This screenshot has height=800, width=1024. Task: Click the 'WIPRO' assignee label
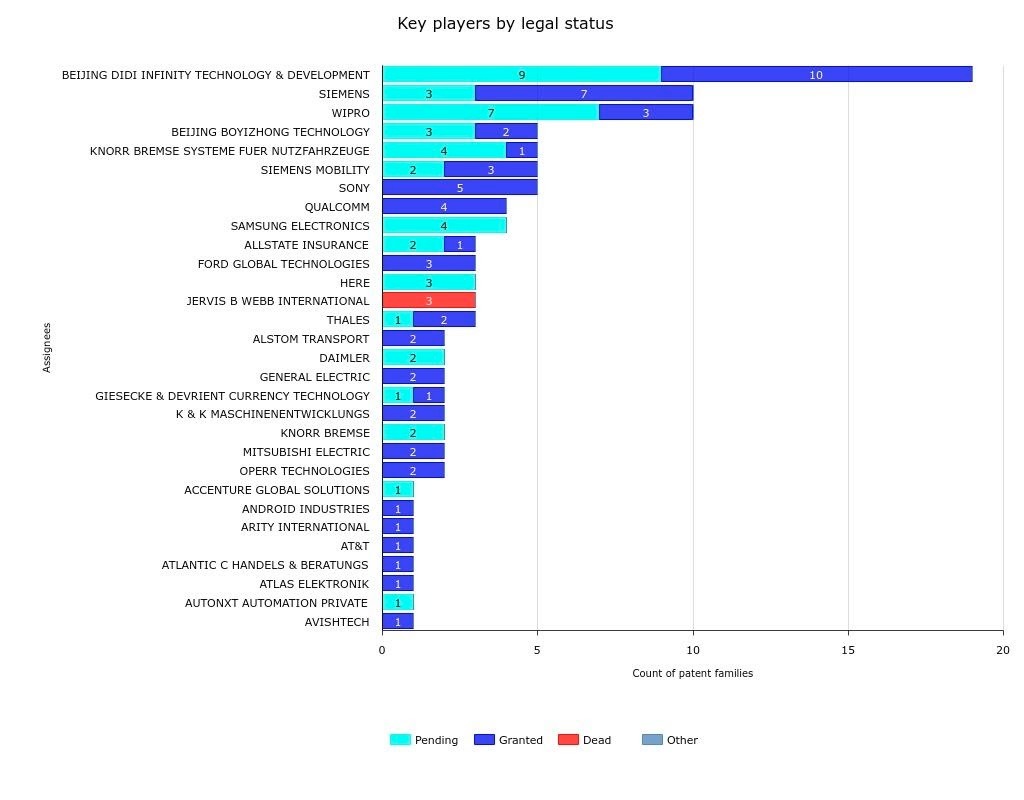point(350,113)
